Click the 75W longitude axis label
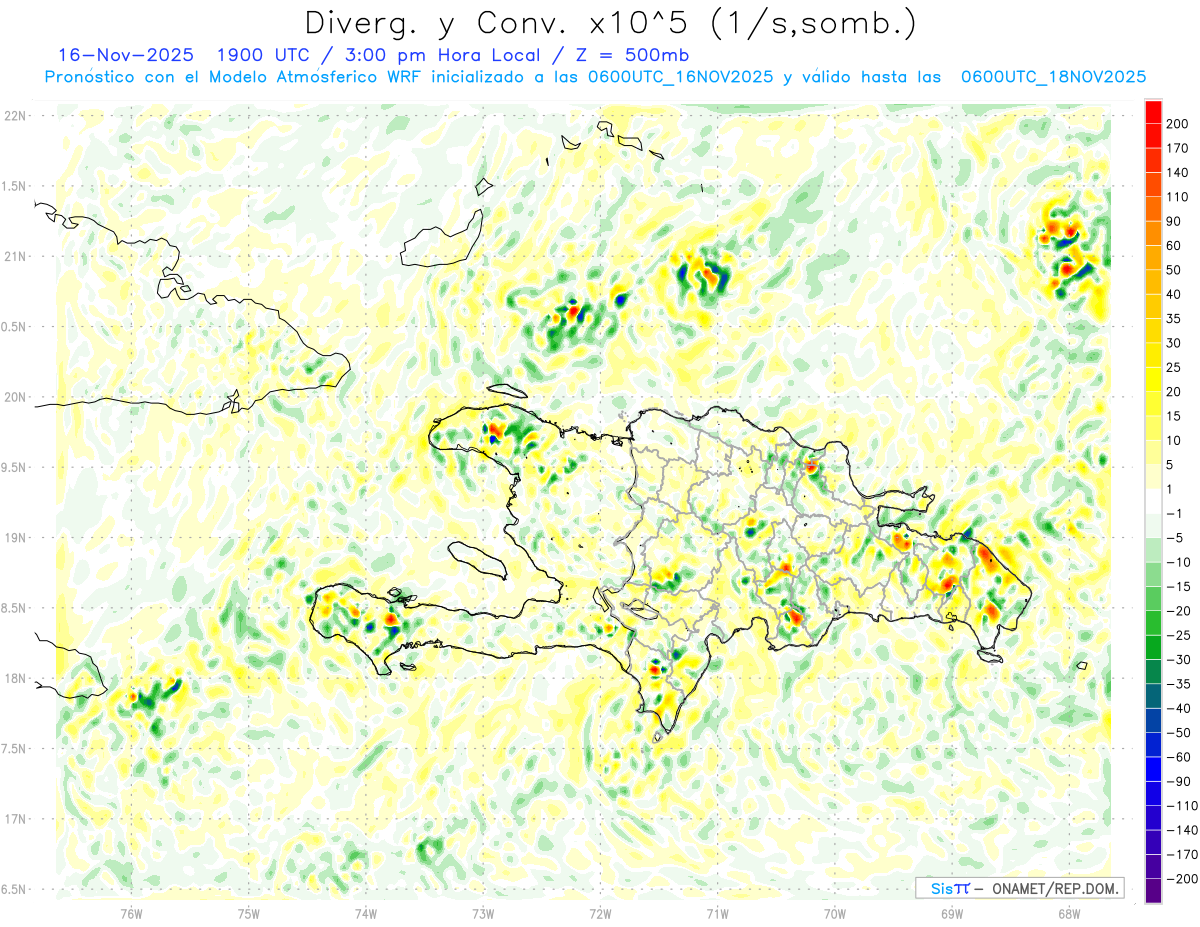Image resolution: width=1200 pixels, height=927 pixels. coord(249,913)
